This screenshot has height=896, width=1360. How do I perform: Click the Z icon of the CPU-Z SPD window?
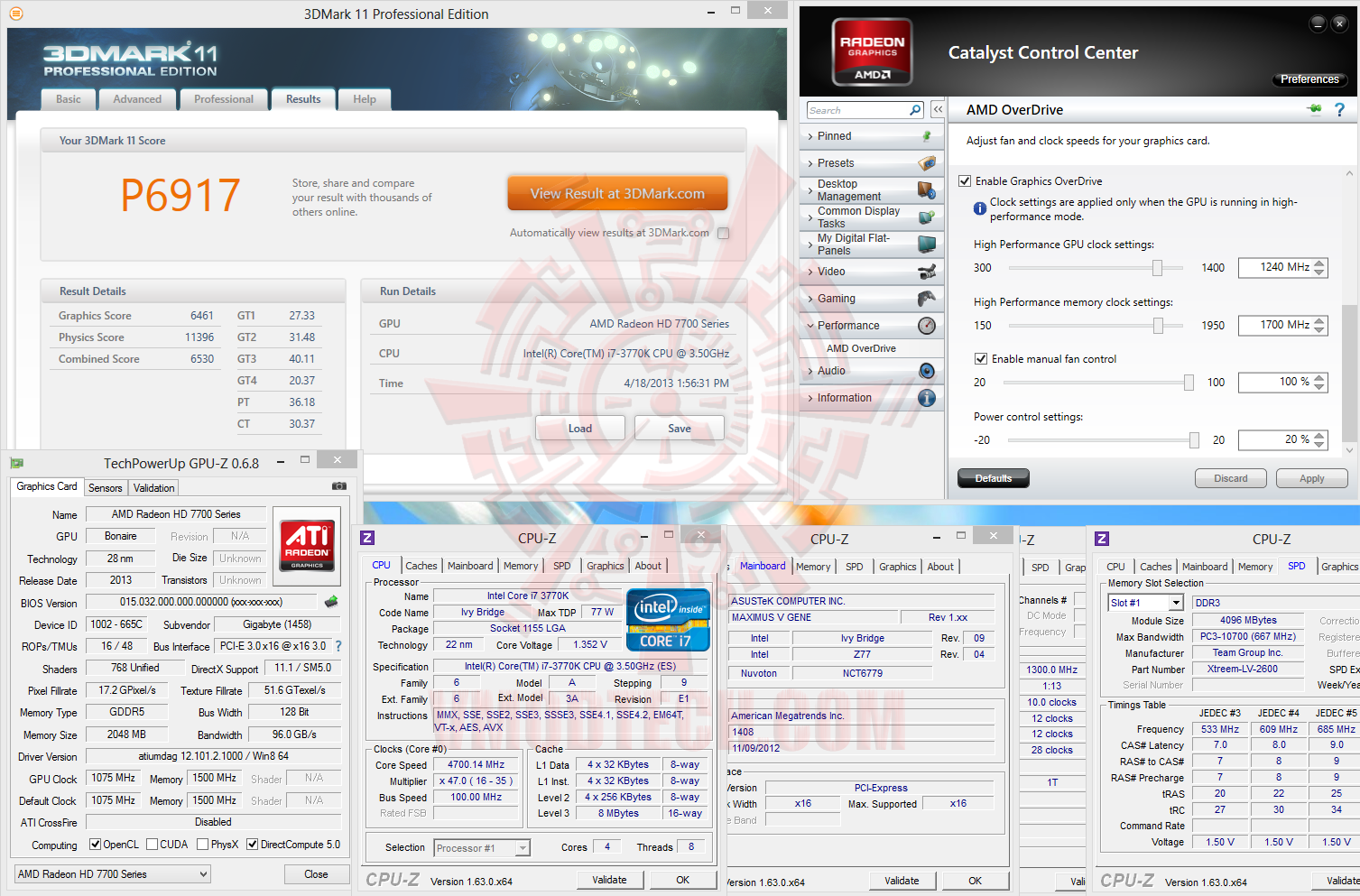(x=1102, y=539)
